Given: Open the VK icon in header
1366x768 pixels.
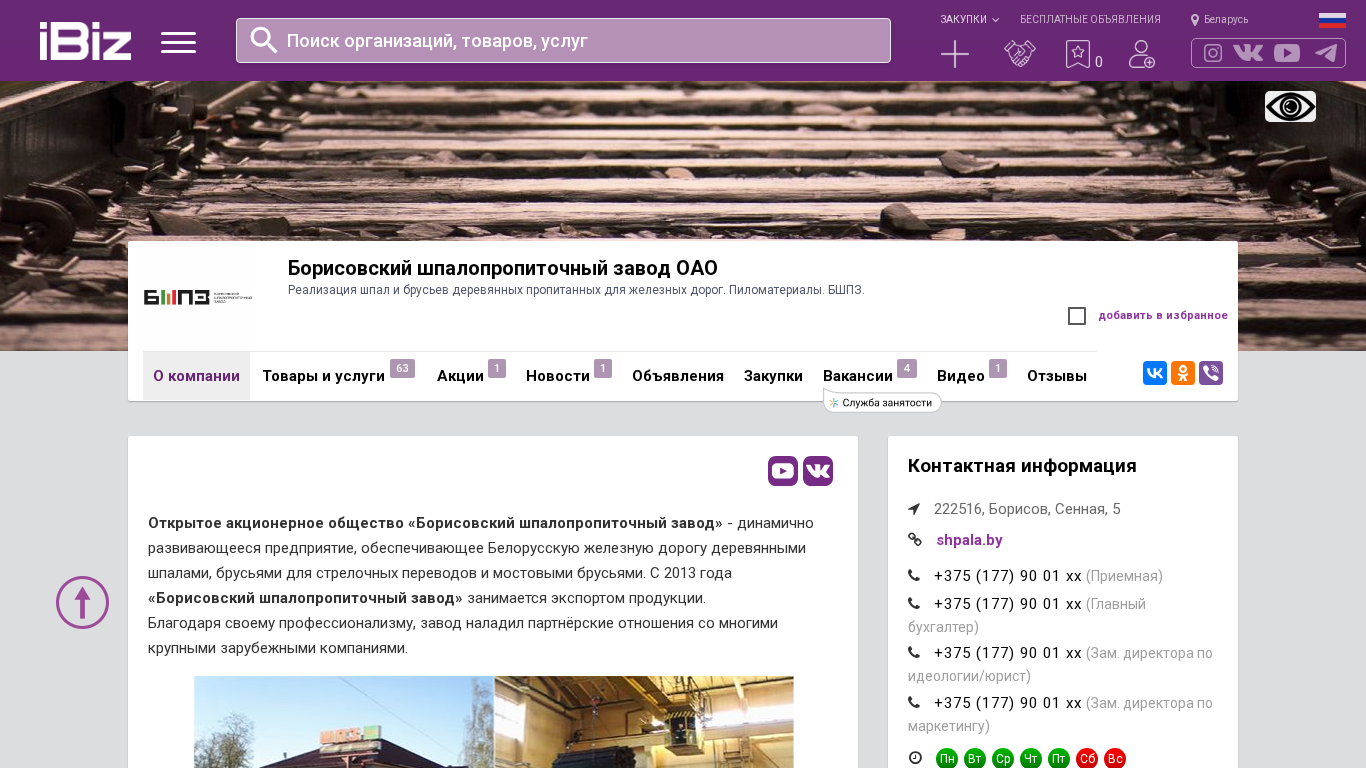Looking at the screenshot, I should coord(1248,53).
